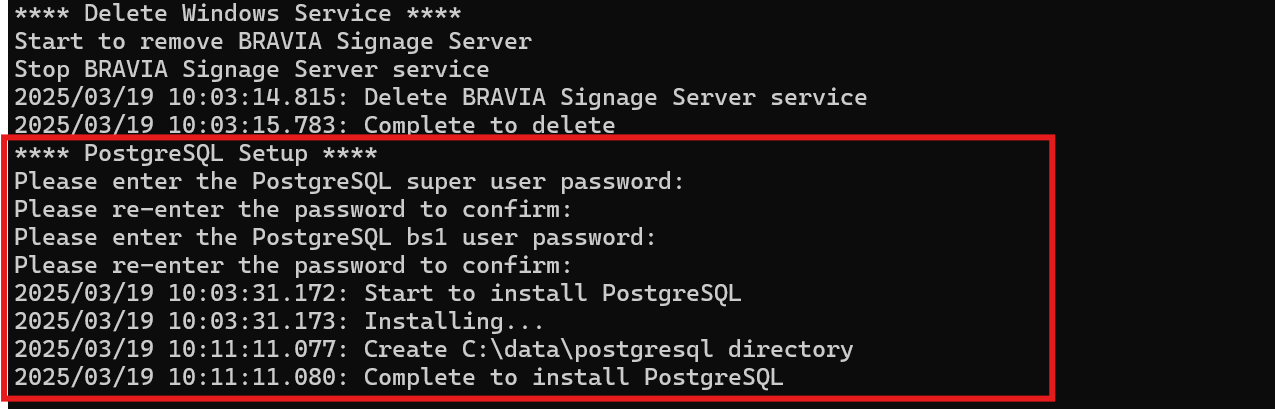This screenshot has height=409, width=1275.
Task: Click the 'Delete BRAVIA Signage Server service' log line
Action: 441,98
